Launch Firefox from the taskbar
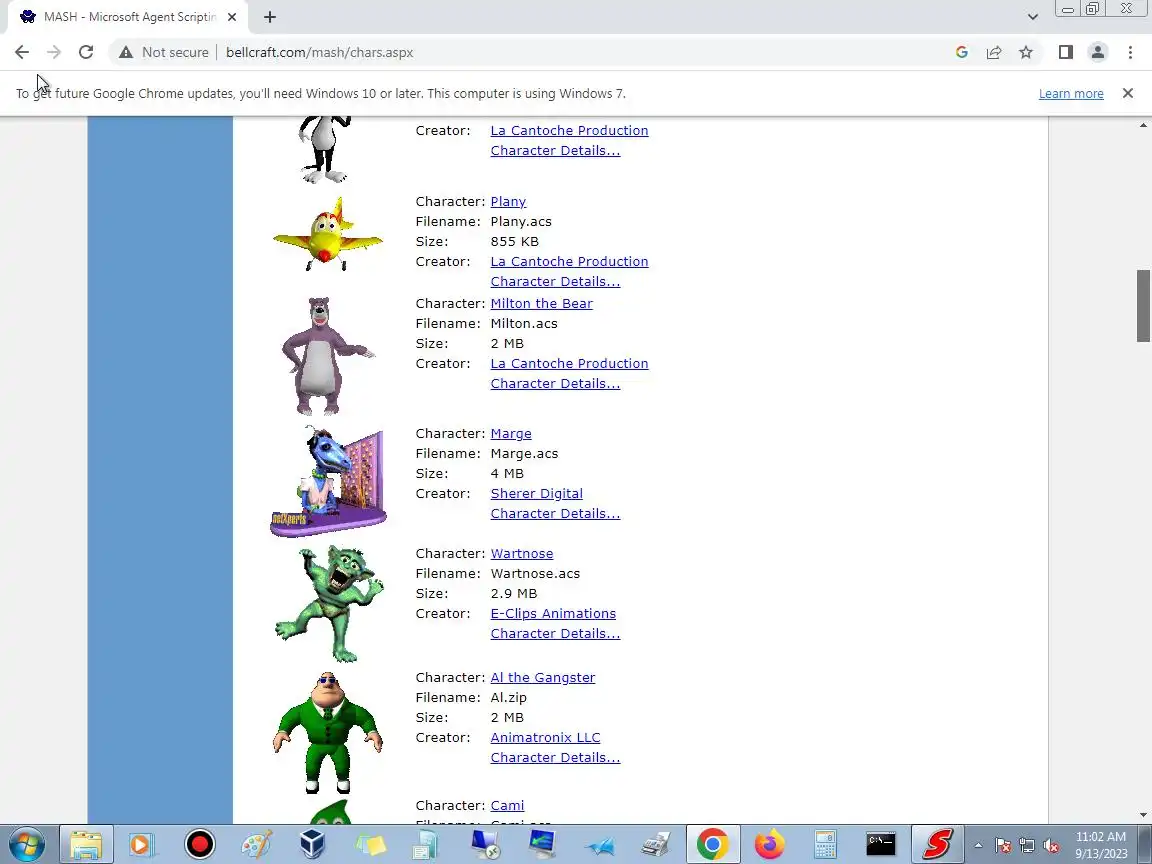 768,844
